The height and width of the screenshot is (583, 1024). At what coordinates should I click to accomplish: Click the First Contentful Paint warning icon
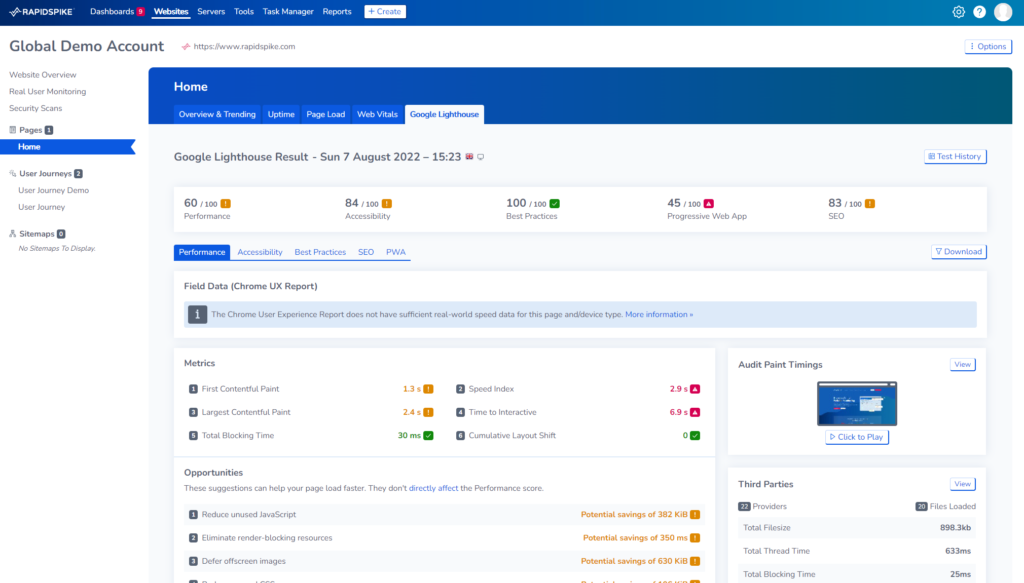tap(428, 389)
